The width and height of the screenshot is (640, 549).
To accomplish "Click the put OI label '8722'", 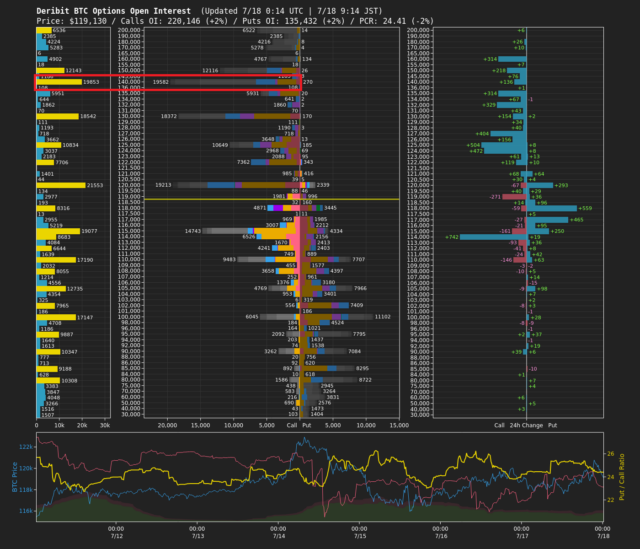I will [x=365, y=380].
